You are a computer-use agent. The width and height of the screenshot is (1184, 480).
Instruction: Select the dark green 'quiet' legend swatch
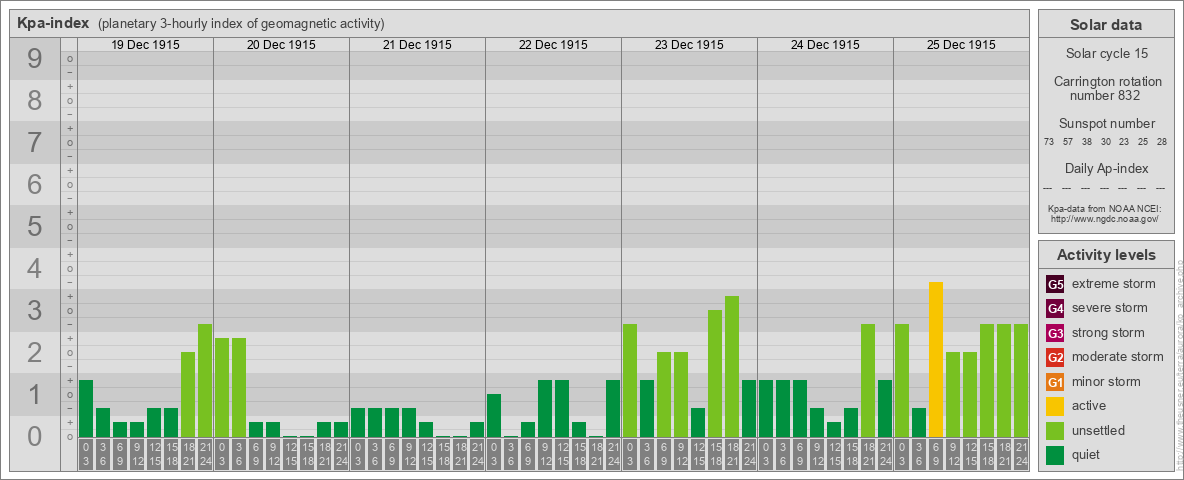coord(1055,454)
